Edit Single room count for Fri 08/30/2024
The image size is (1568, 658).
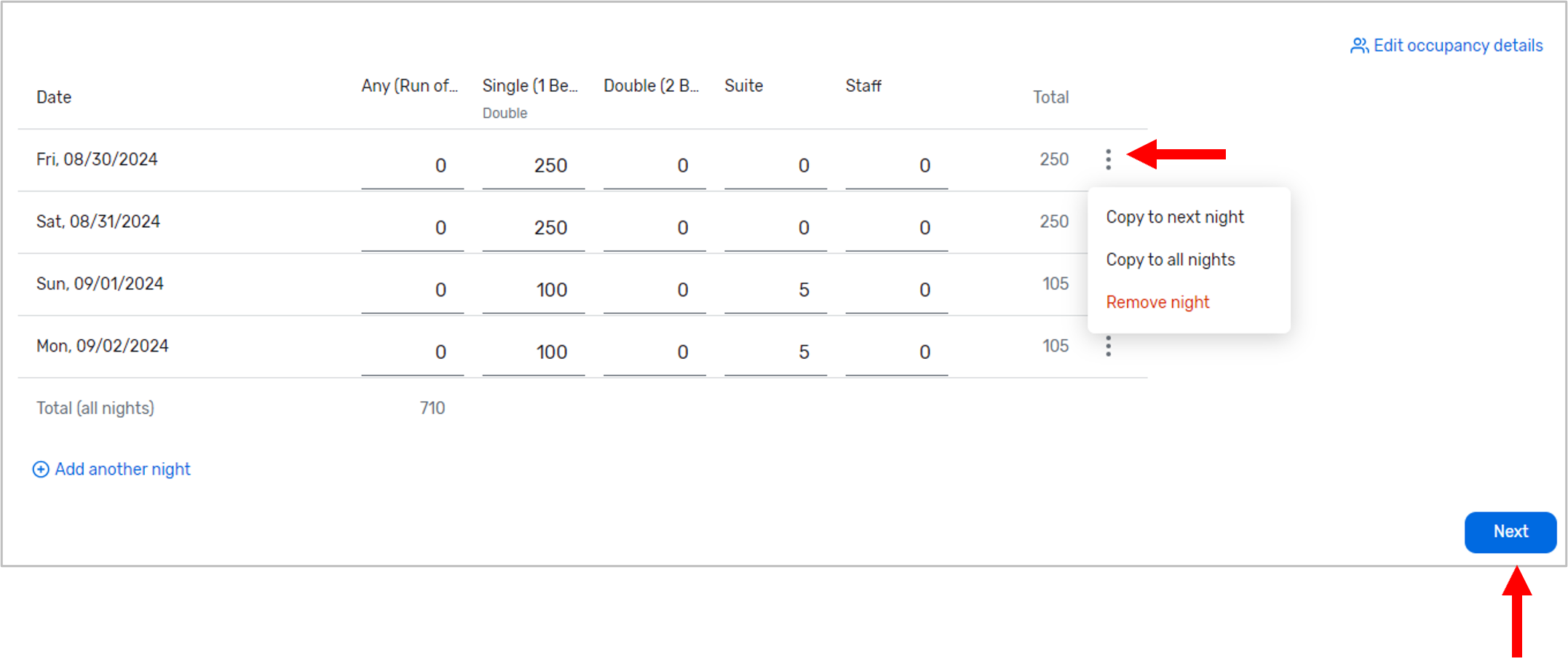(x=534, y=166)
